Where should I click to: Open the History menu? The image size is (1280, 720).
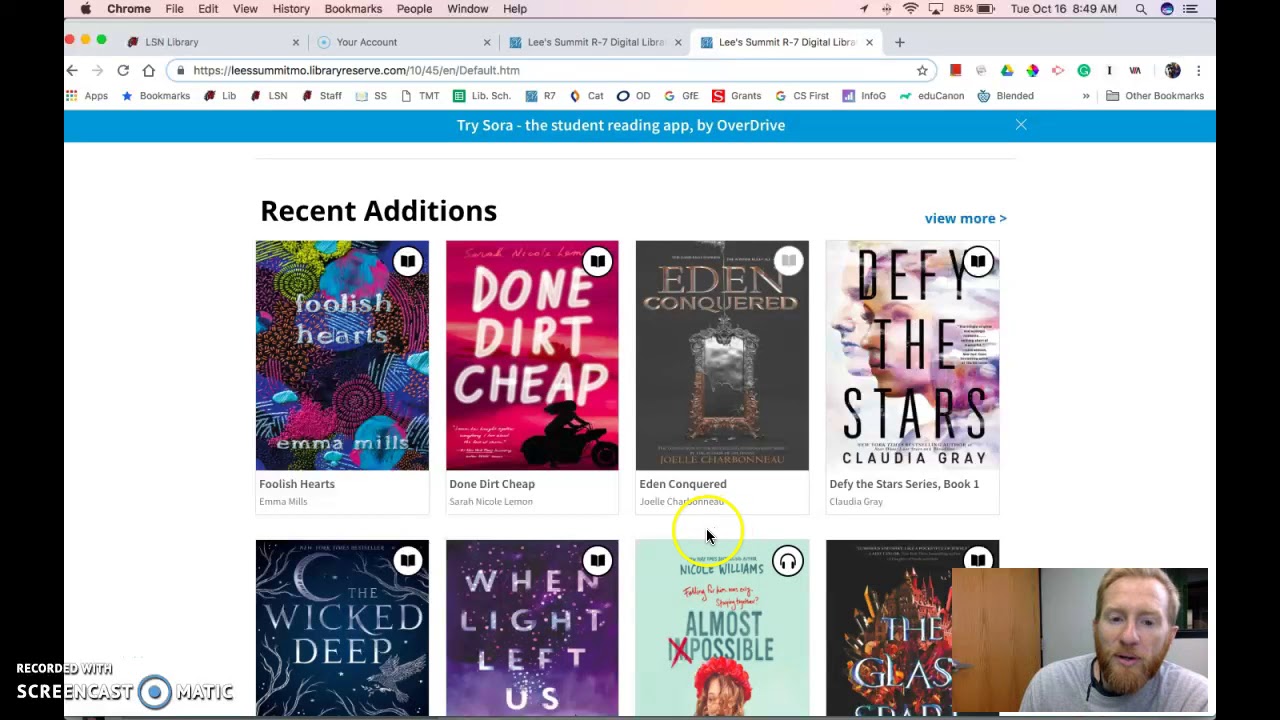click(x=291, y=9)
